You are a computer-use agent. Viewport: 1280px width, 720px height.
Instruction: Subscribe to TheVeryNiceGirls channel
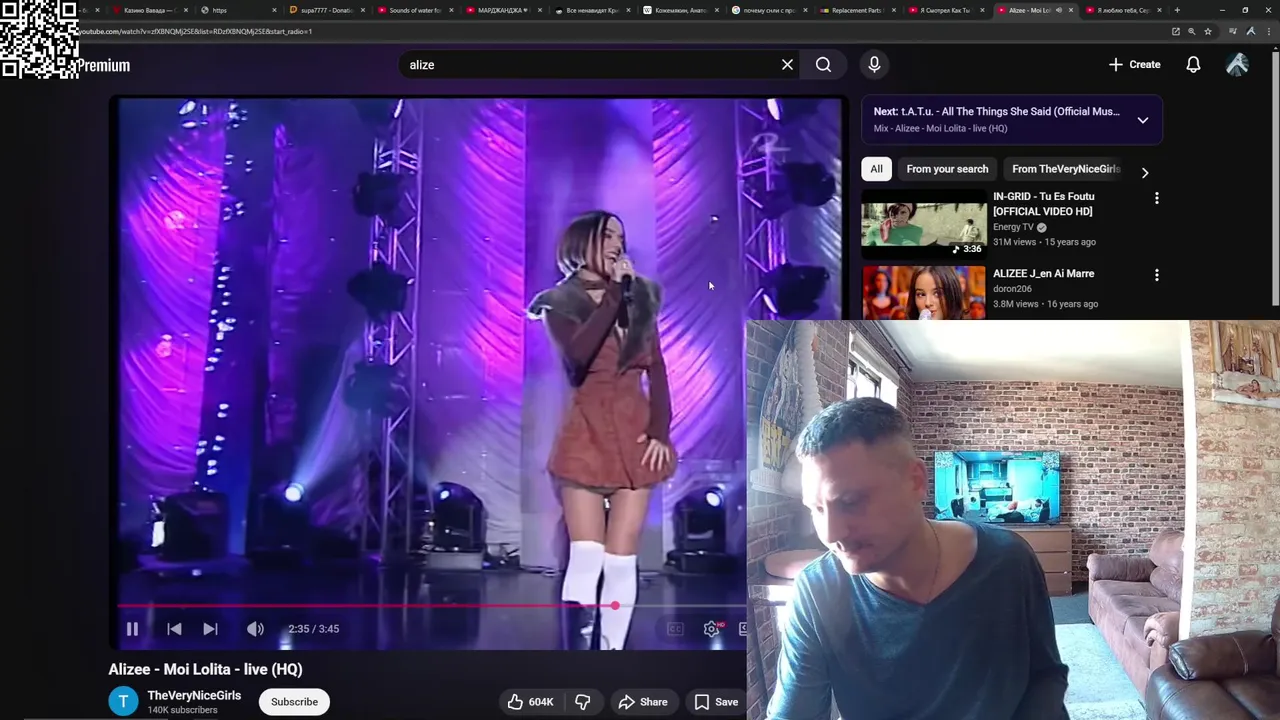(x=294, y=702)
